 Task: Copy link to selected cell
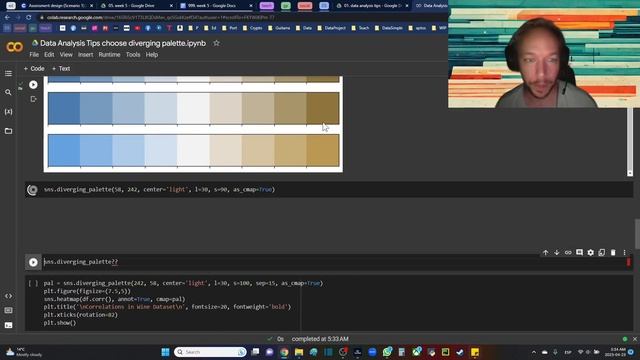coord(568,253)
